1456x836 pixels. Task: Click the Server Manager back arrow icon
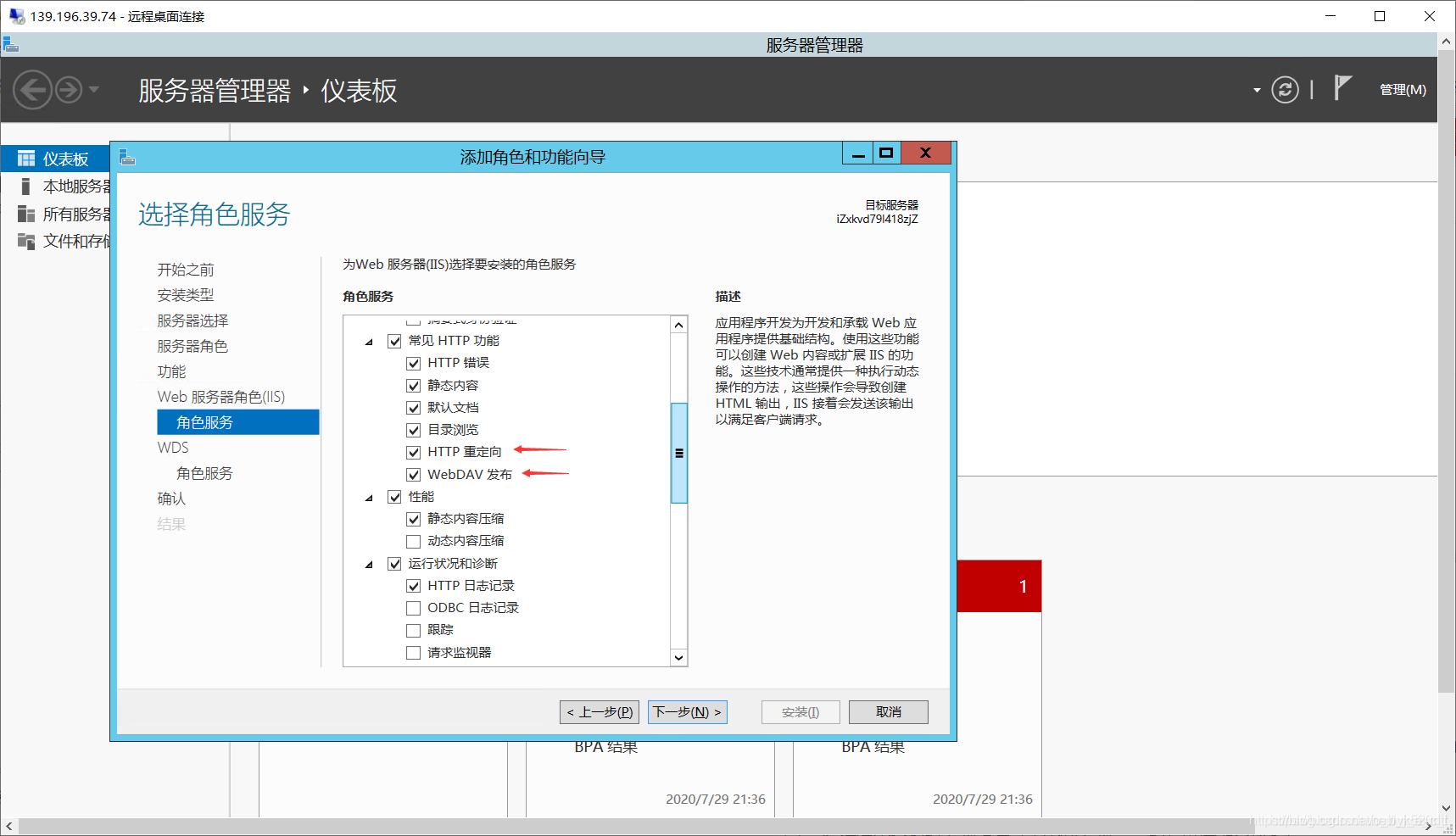(33, 89)
